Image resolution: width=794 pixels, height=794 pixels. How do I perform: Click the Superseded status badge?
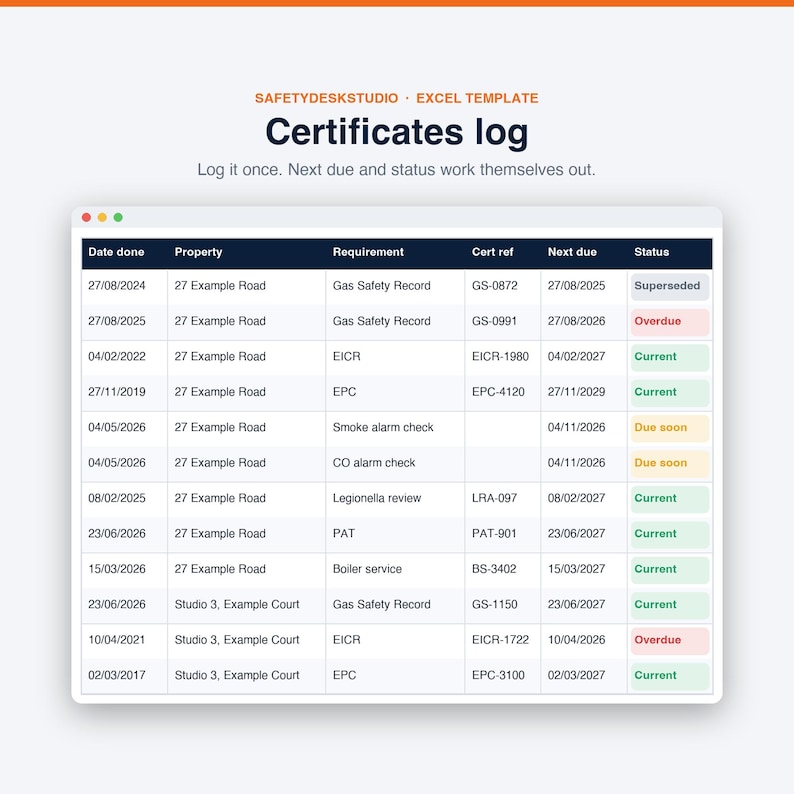point(669,287)
